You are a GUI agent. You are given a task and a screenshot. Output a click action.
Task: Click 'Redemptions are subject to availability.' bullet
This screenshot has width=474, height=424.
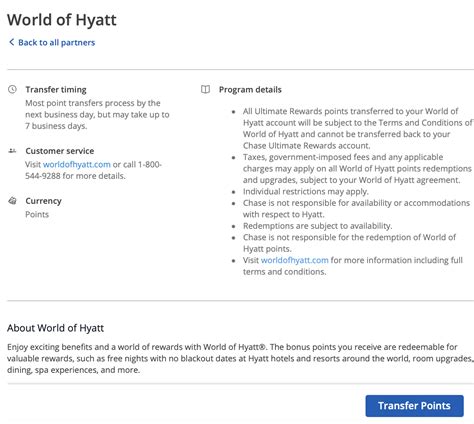point(318,226)
